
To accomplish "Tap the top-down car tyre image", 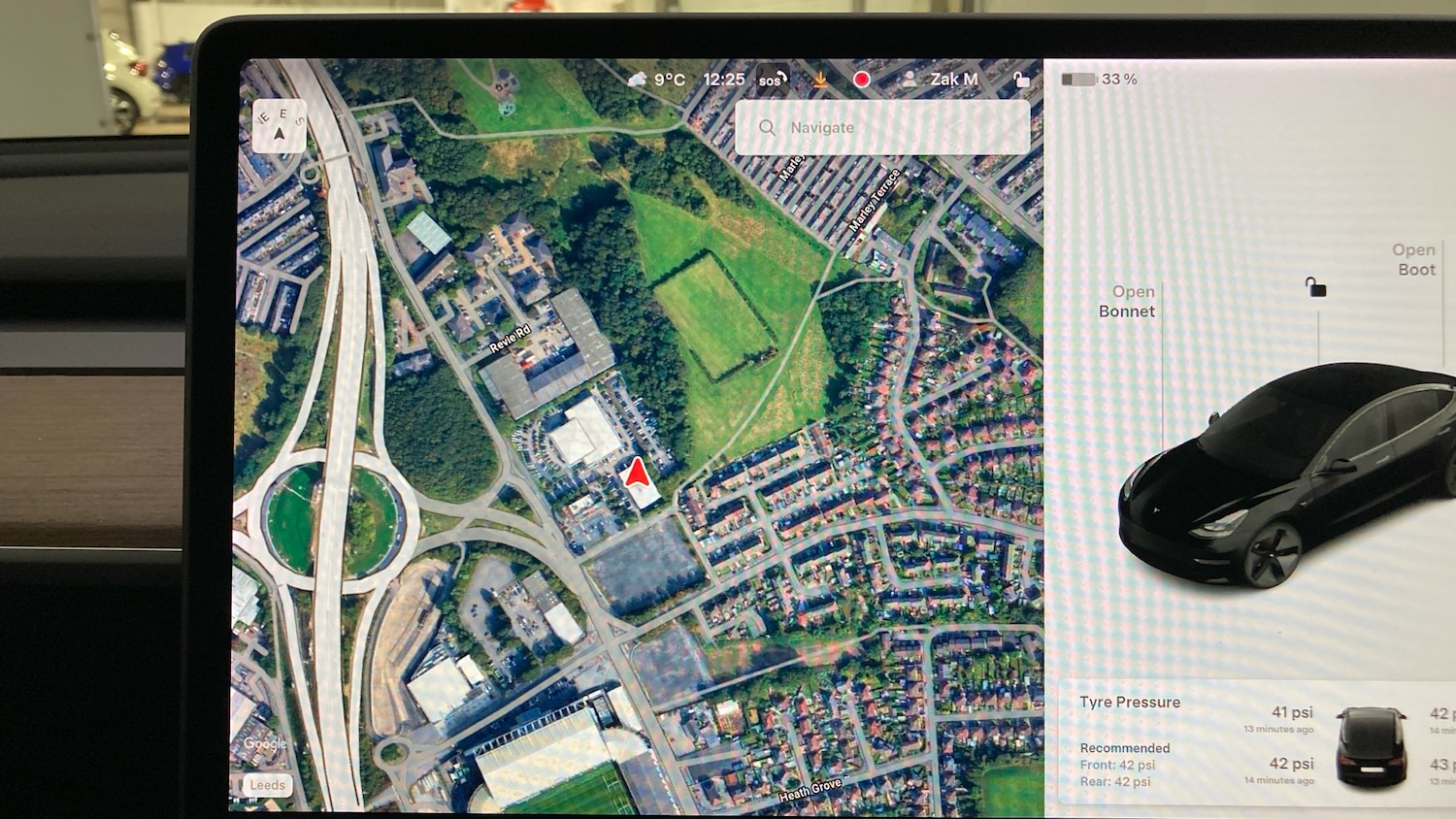I will (x=1371, y=745).
